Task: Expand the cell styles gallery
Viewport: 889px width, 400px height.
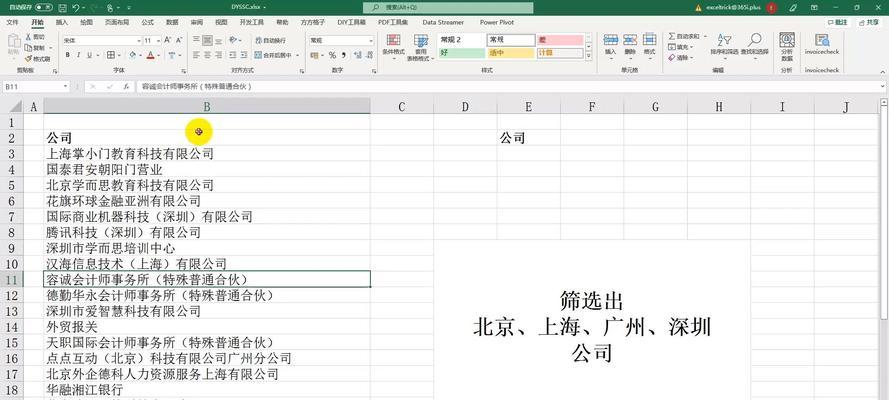Action: [589, 56]
